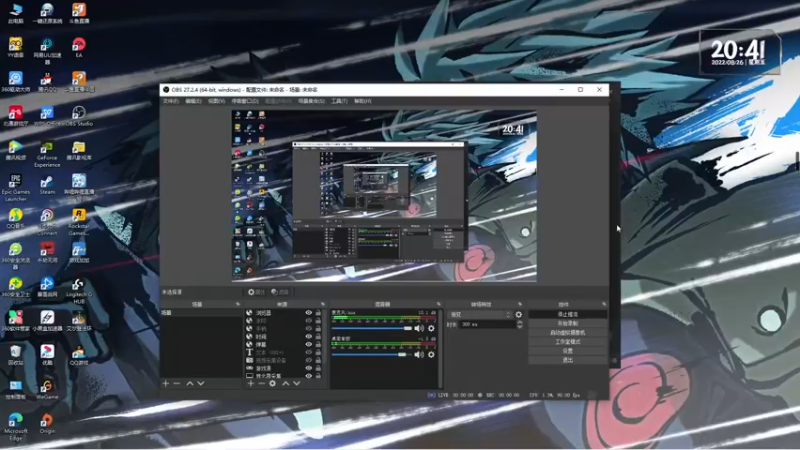
Task: Toggle lock of 时间 source
Action: [318, 336]
